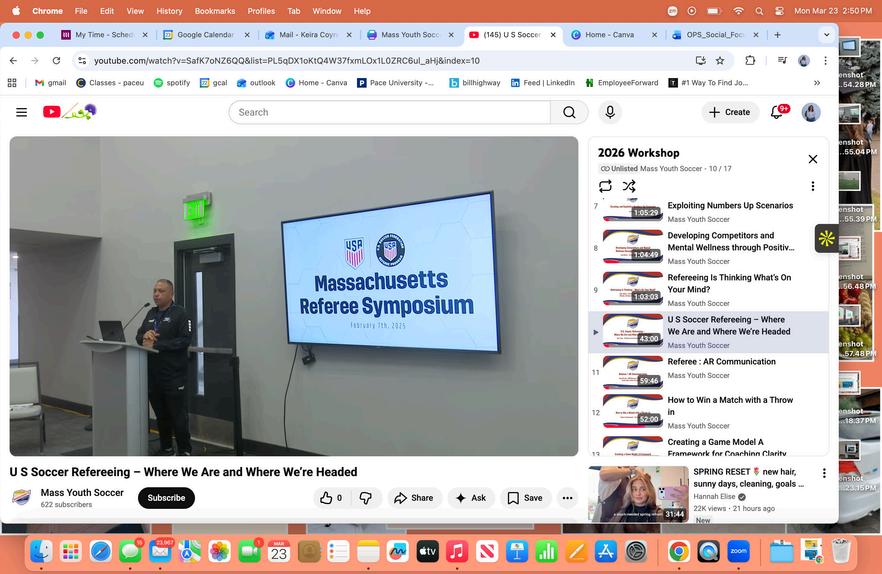Open the History menu in menu bar

click(169, 11)
